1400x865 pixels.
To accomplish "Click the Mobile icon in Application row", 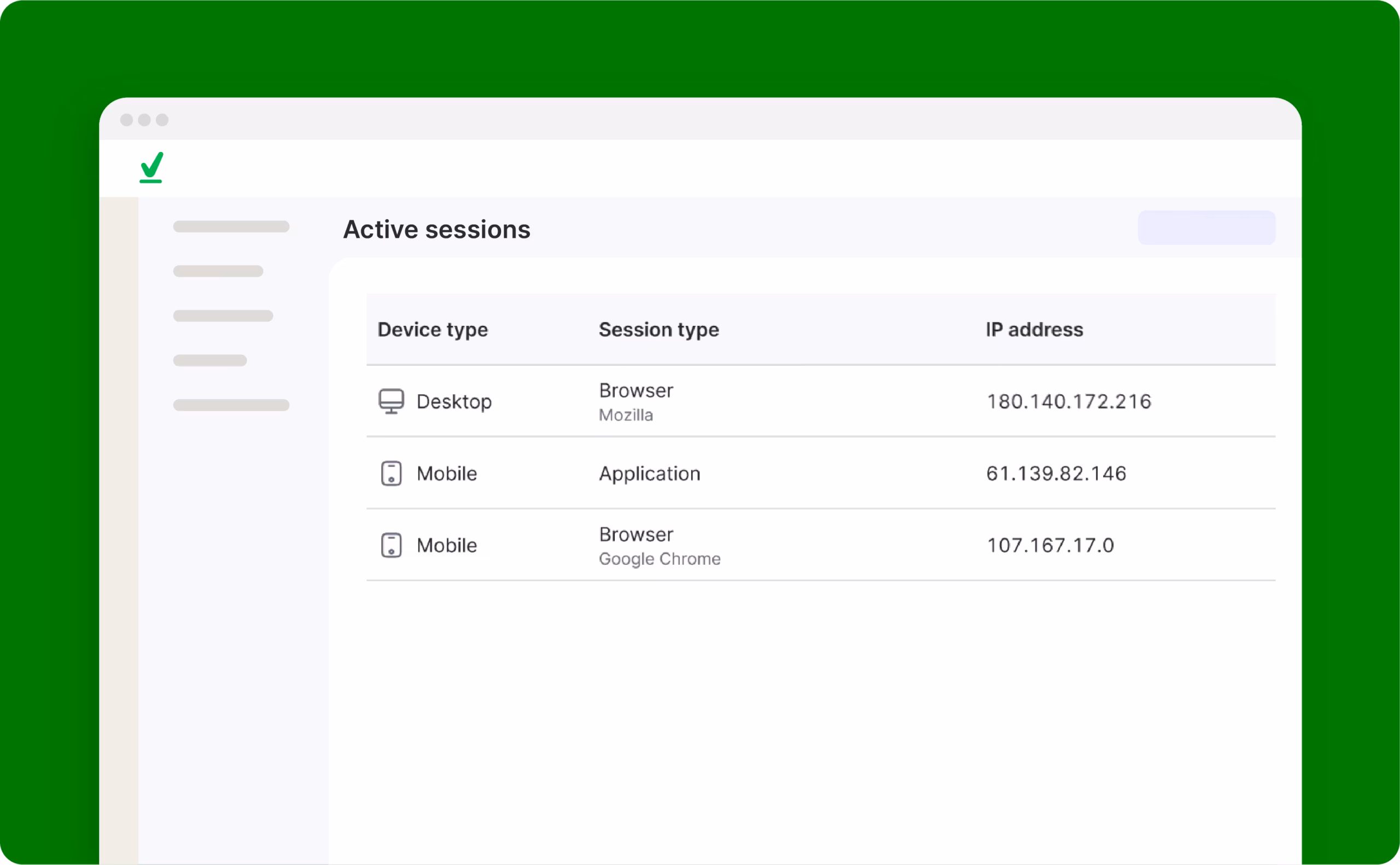I will point(392,474).
